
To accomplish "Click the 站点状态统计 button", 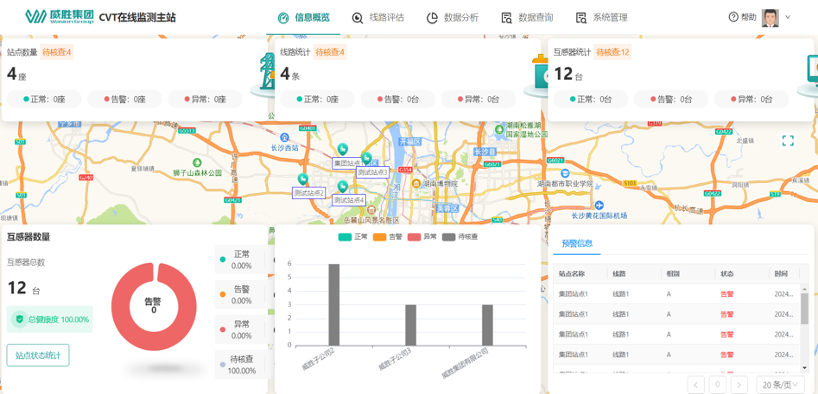I will pos(38,355).
